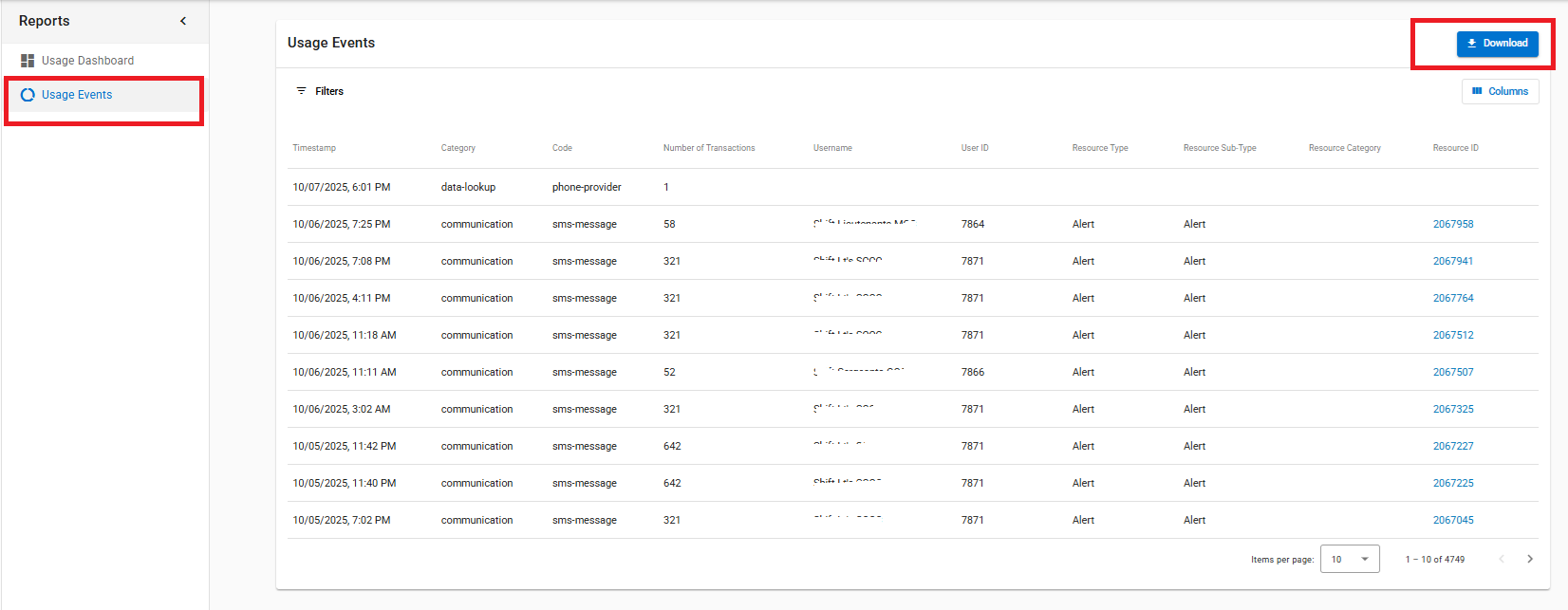The image size is (1568, 610).
Task: Sort by Number of Transactions header
Action: coord(709,148)
